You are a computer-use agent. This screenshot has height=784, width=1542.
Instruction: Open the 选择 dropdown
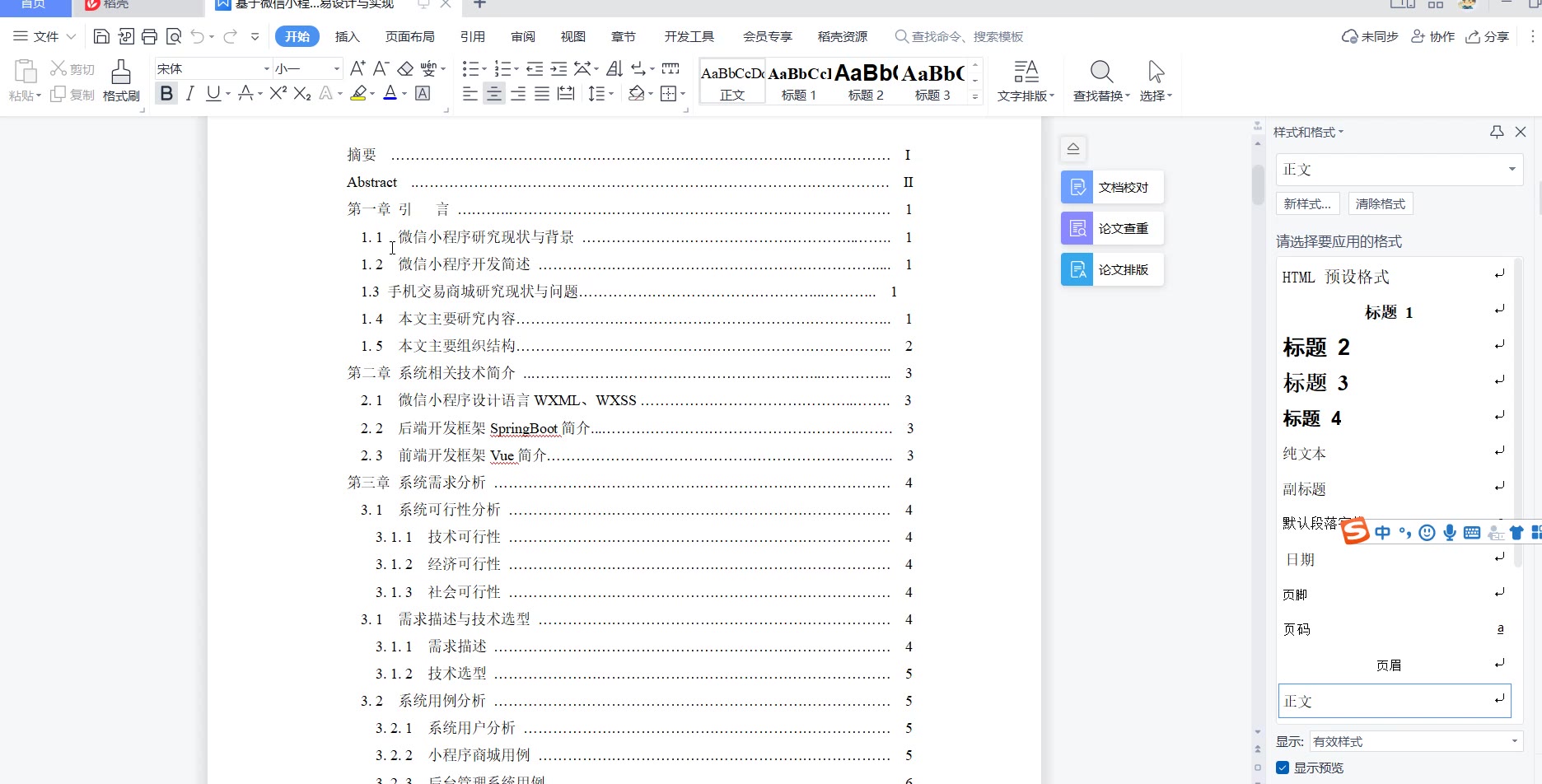pos(1156,96)
